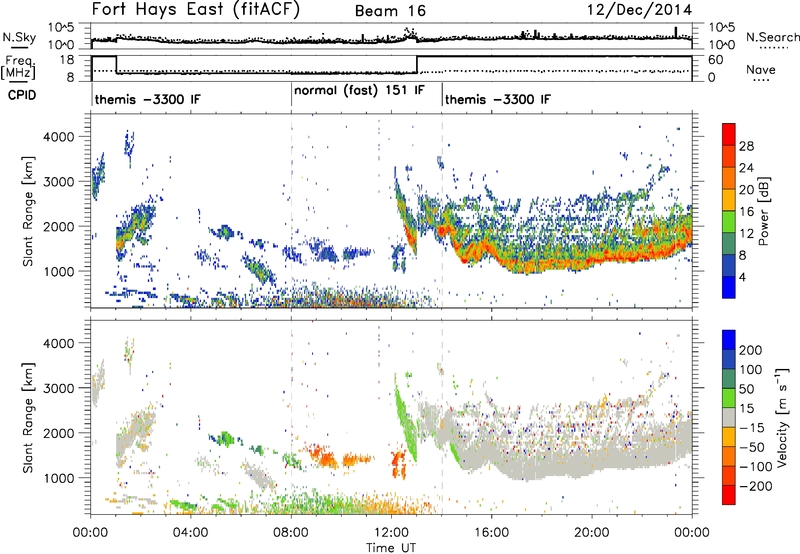Click the 'Velocity [m s-1]' colorbar label
Image resolution: width=800 pixels, height=554 pixels.
(781, 417)
